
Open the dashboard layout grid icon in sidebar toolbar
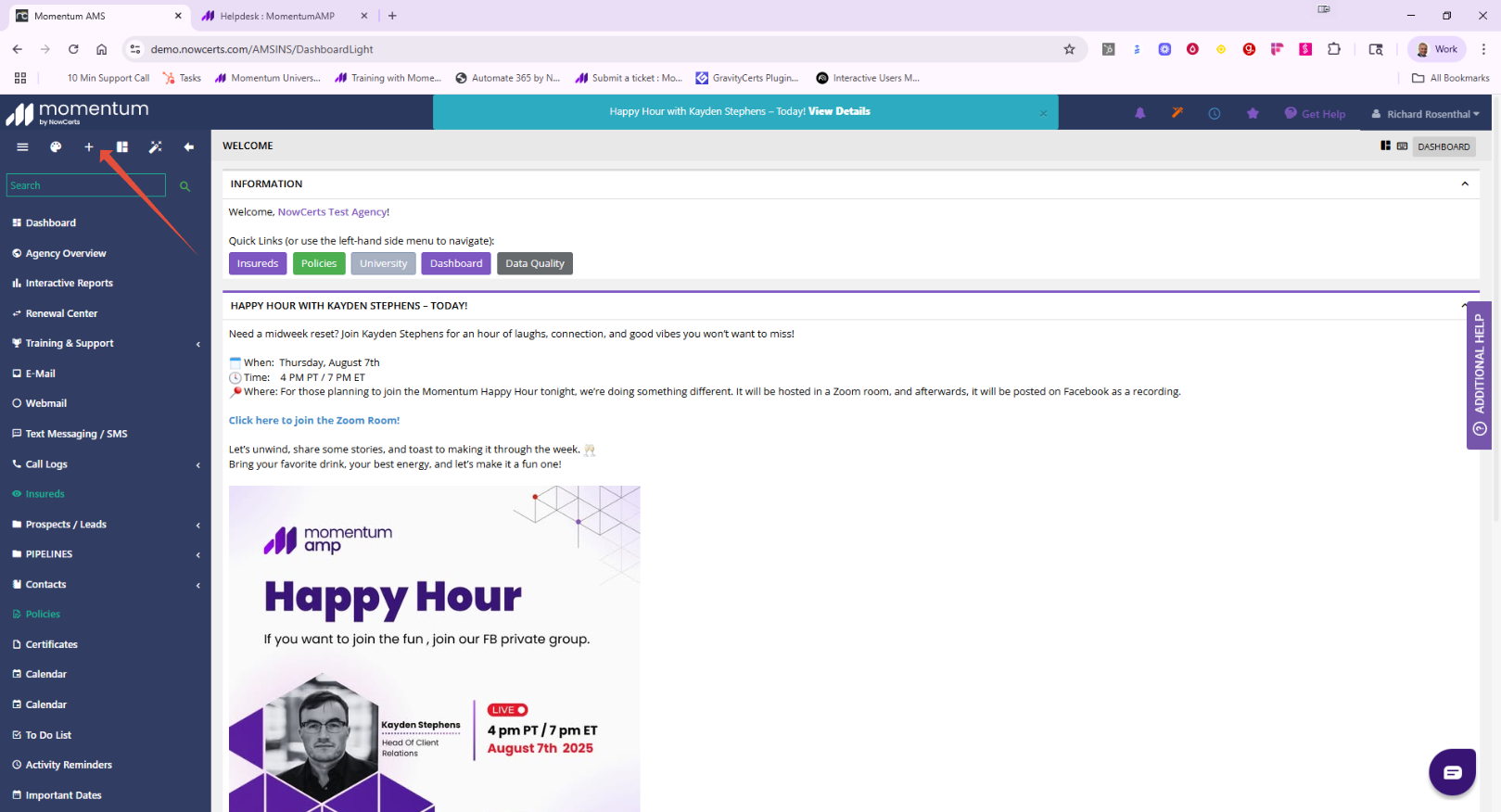(122, 147)
